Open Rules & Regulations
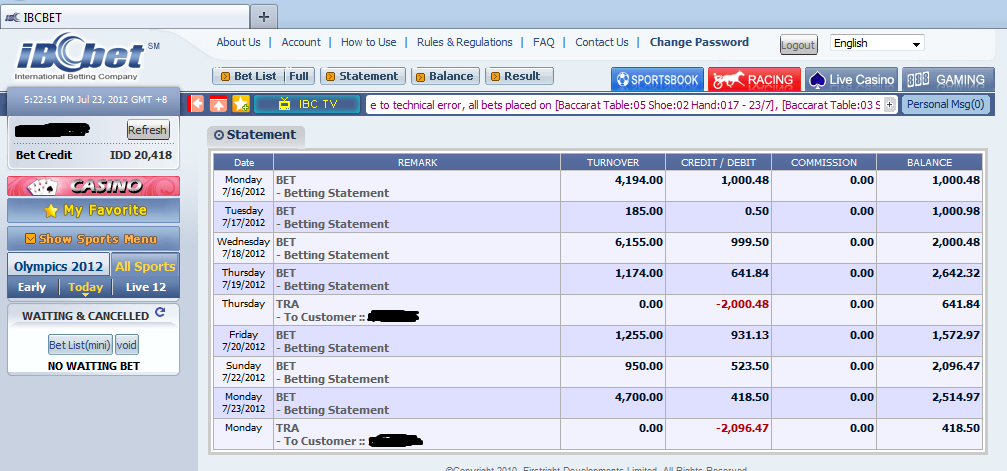 pos(465,42)
